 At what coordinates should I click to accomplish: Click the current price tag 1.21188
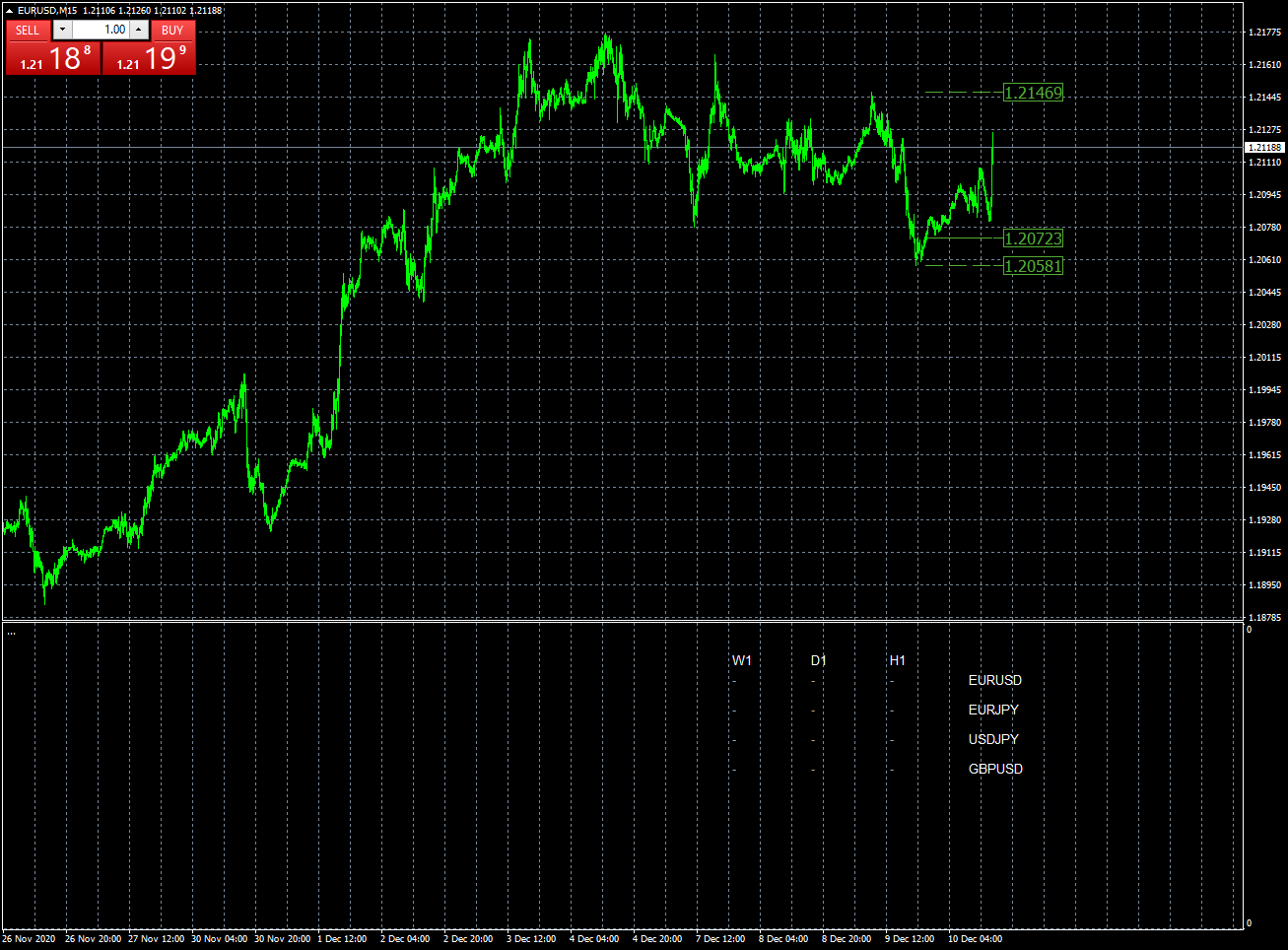(x=1265, y=147)
